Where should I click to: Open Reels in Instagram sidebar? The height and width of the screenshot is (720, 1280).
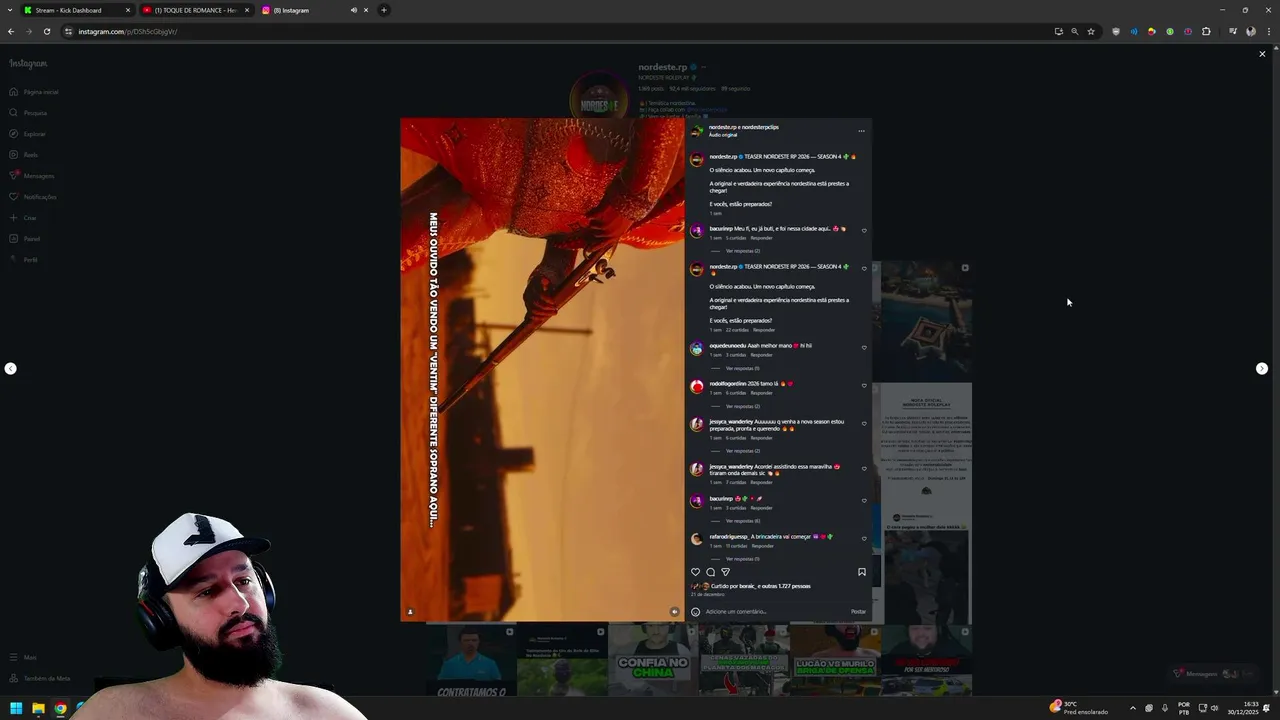click(x=23, y=155)
